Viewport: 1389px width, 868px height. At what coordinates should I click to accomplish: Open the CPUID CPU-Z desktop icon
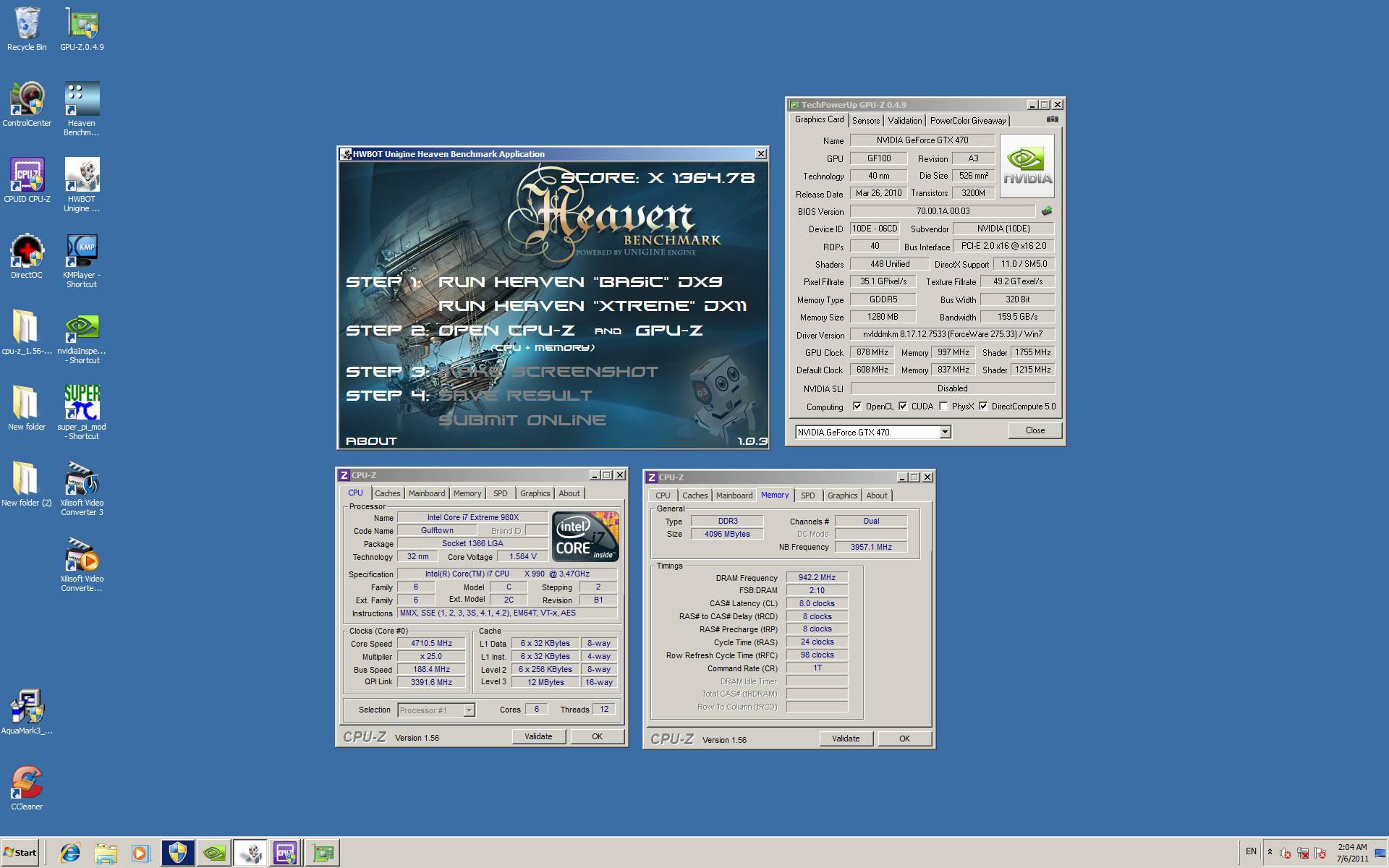27,182
